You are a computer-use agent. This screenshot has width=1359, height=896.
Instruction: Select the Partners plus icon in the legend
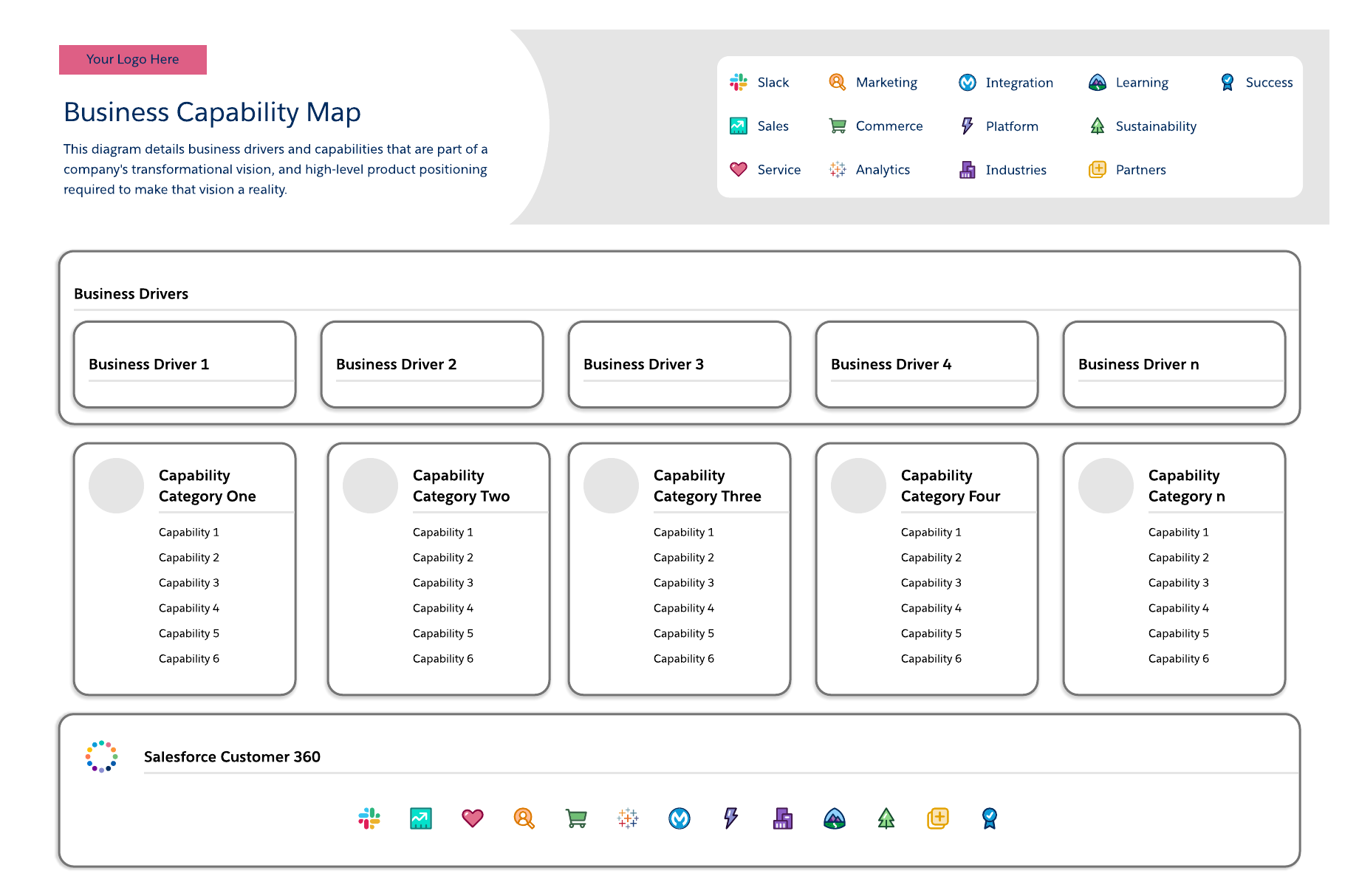tap(1098, 170)
